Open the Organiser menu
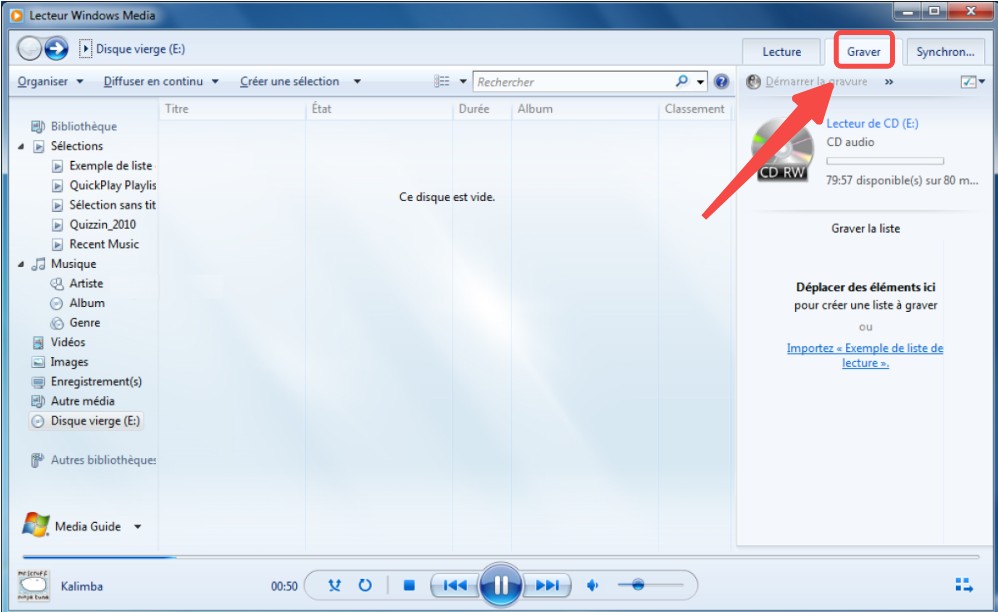Screen dimensions: 998x612 click(50, 81)
